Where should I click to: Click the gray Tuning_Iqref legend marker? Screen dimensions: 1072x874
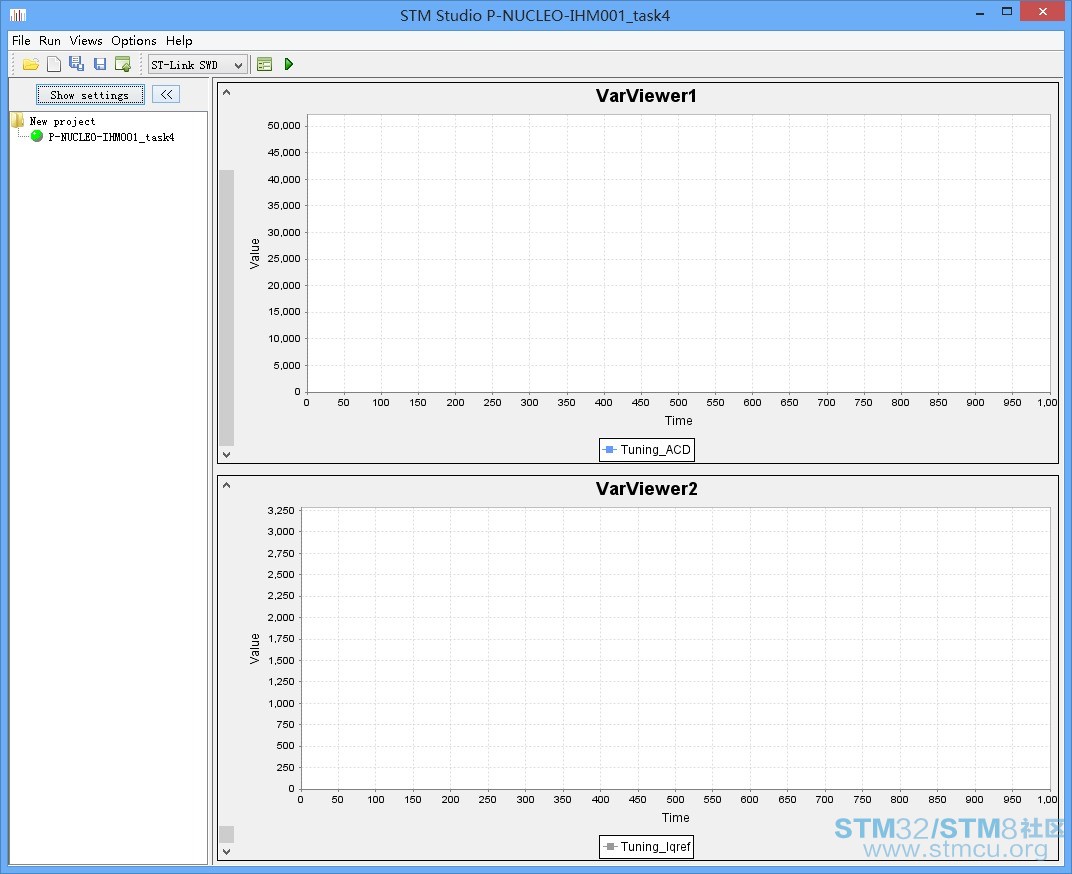(x=610, y=847)
